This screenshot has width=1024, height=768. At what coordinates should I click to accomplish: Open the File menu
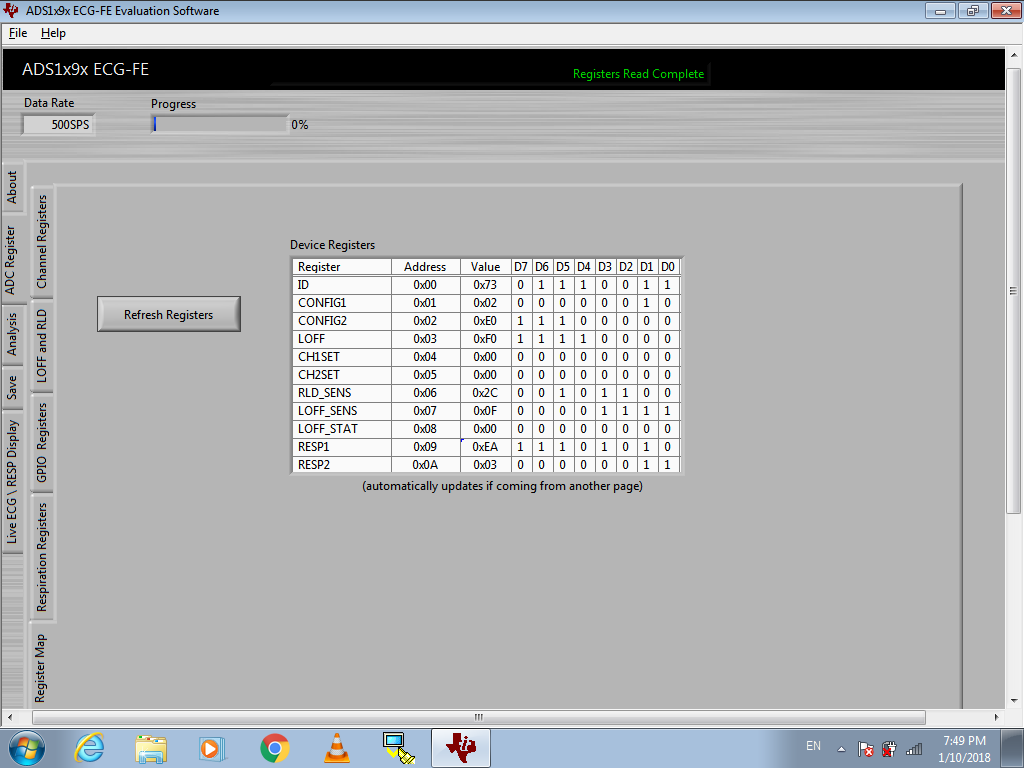[18, 33]
